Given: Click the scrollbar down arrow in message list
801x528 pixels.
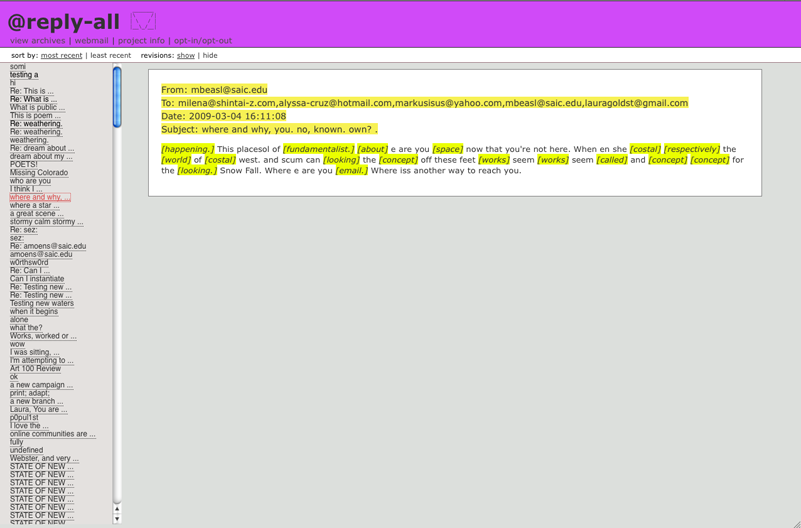Looking at the screenshot, I should 117,519.
